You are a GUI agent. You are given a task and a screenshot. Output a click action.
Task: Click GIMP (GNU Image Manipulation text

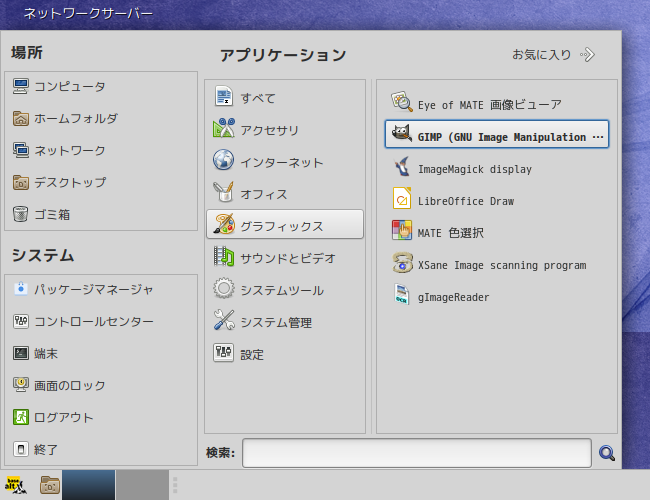[x=502, y=137]
